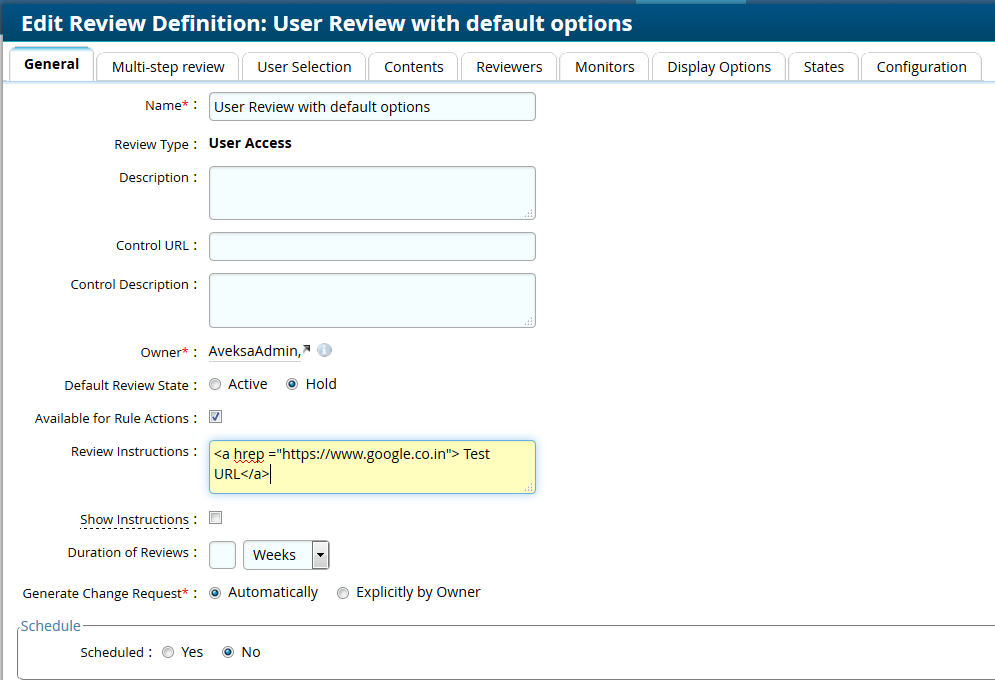Viewport: 995px width, 680px height.
Task: Choose Explicitly by Owner for change requests
Action: tap(343, 592)
